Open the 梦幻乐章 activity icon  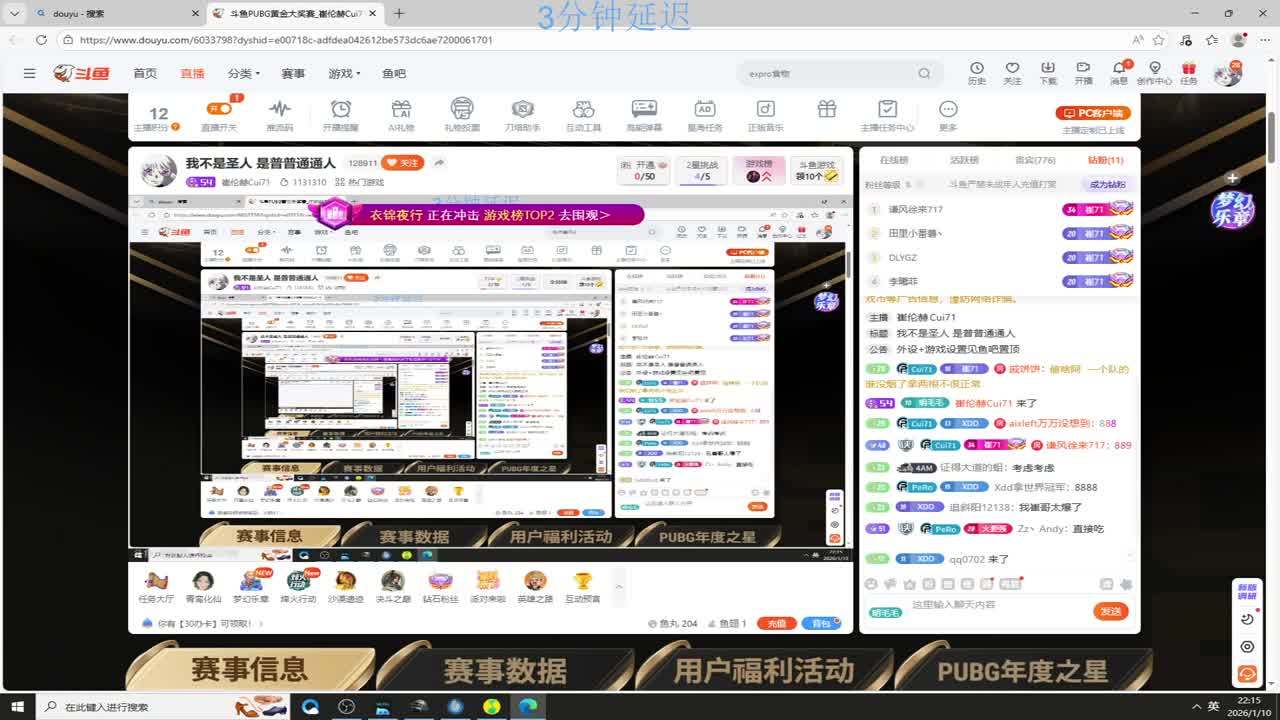coord(252,587)
